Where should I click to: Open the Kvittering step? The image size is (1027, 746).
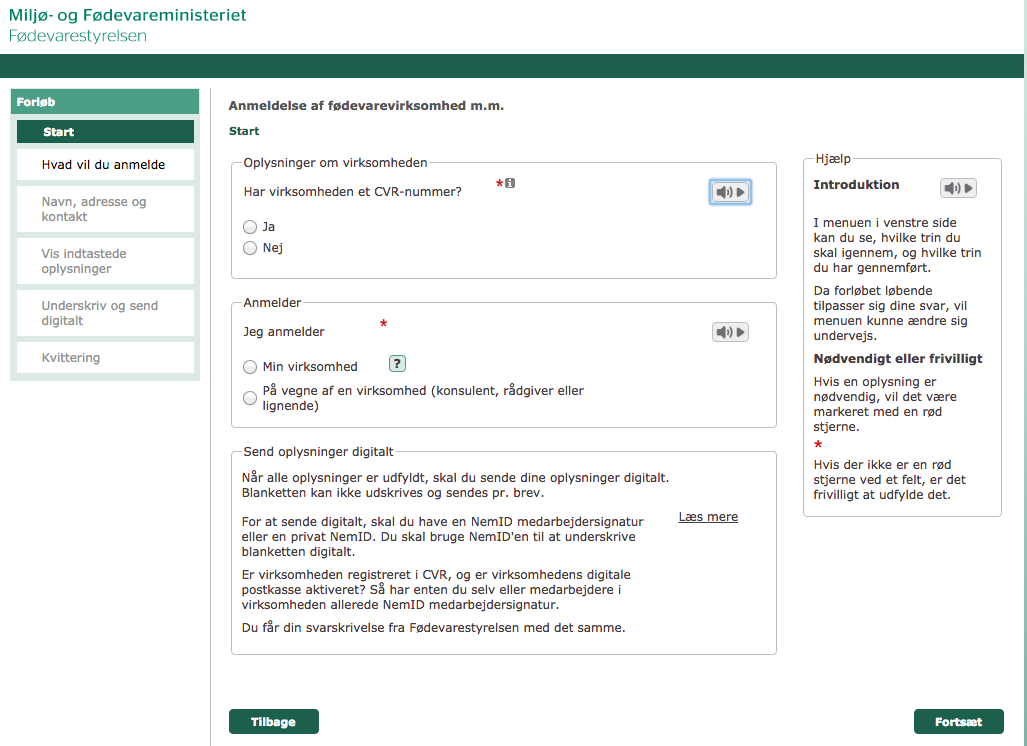click(x=105, y=358)
